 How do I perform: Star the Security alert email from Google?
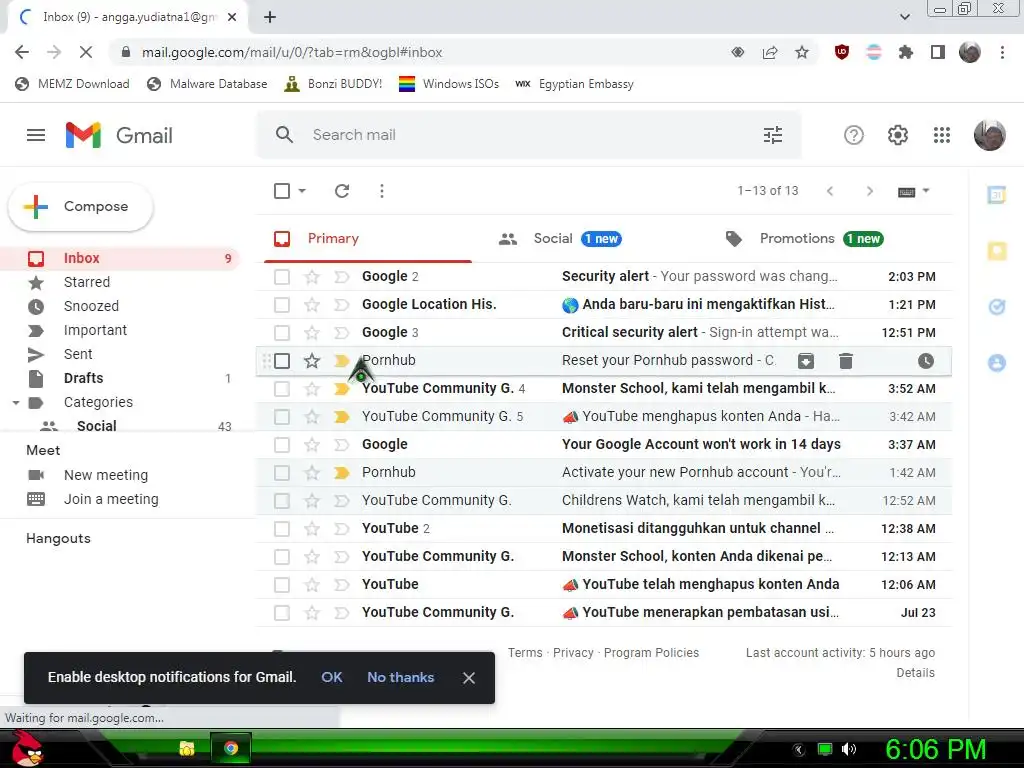pyautogui.click(x=312, y=277)
